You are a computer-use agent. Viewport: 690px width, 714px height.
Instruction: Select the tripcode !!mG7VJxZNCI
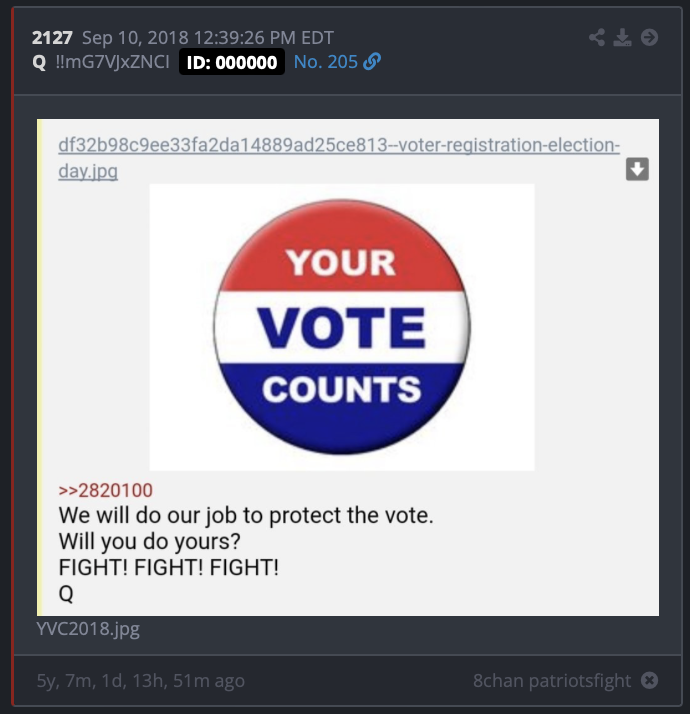click(x=112, y=62)
